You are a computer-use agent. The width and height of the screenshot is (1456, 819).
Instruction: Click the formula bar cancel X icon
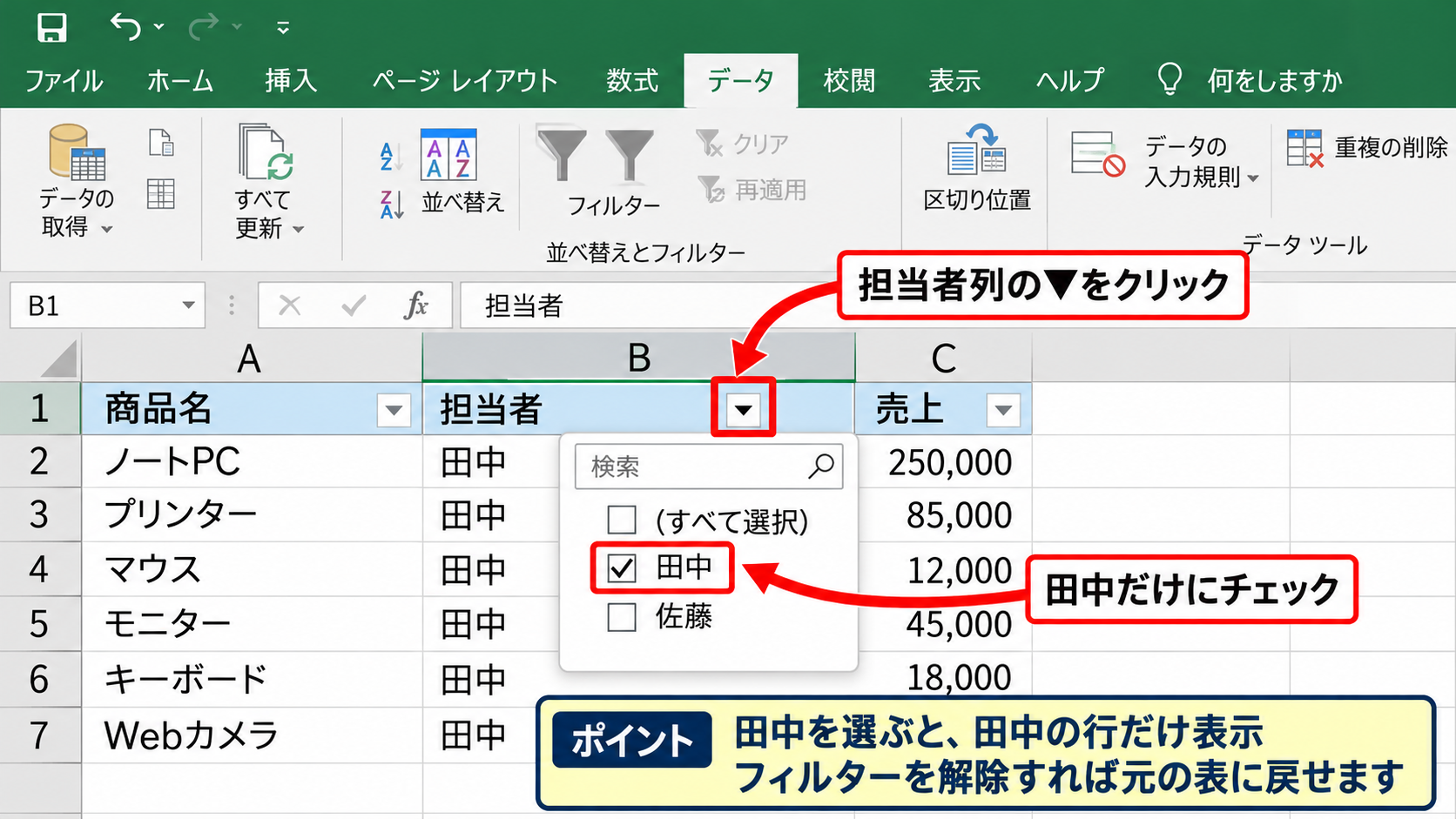coord(289,305)
